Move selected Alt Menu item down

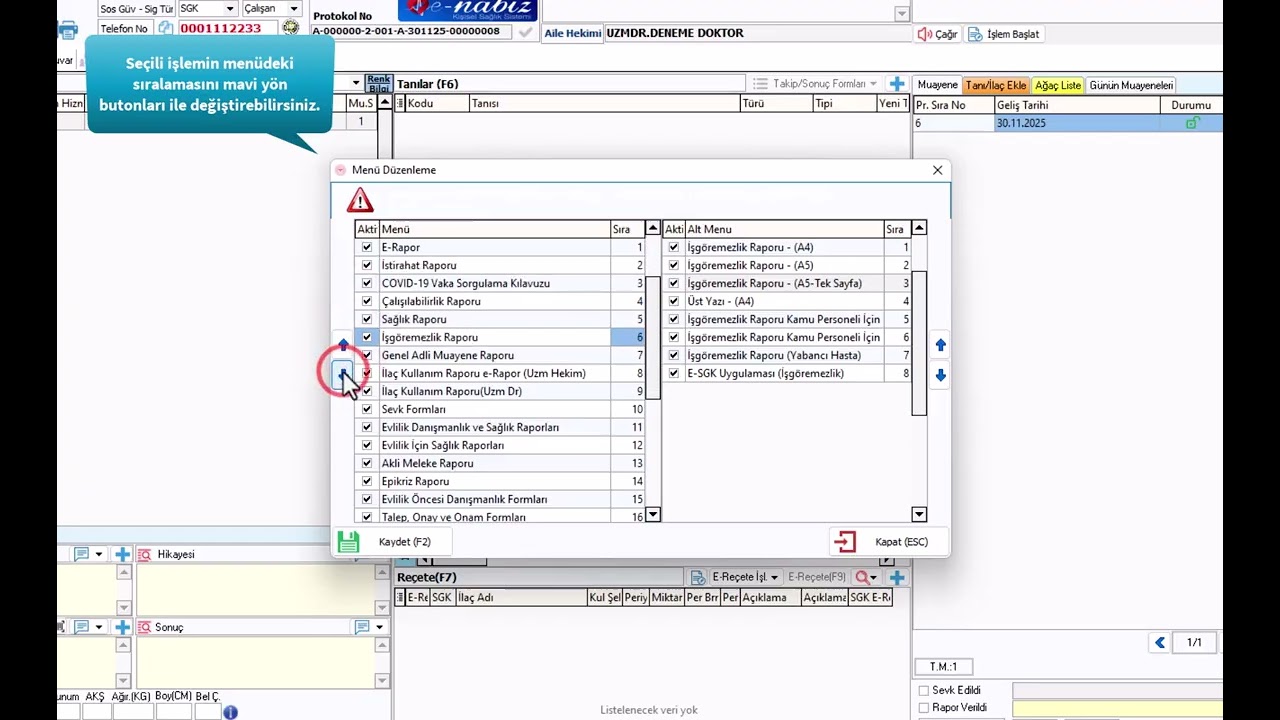pyautogui.click(x=940, y=376)
